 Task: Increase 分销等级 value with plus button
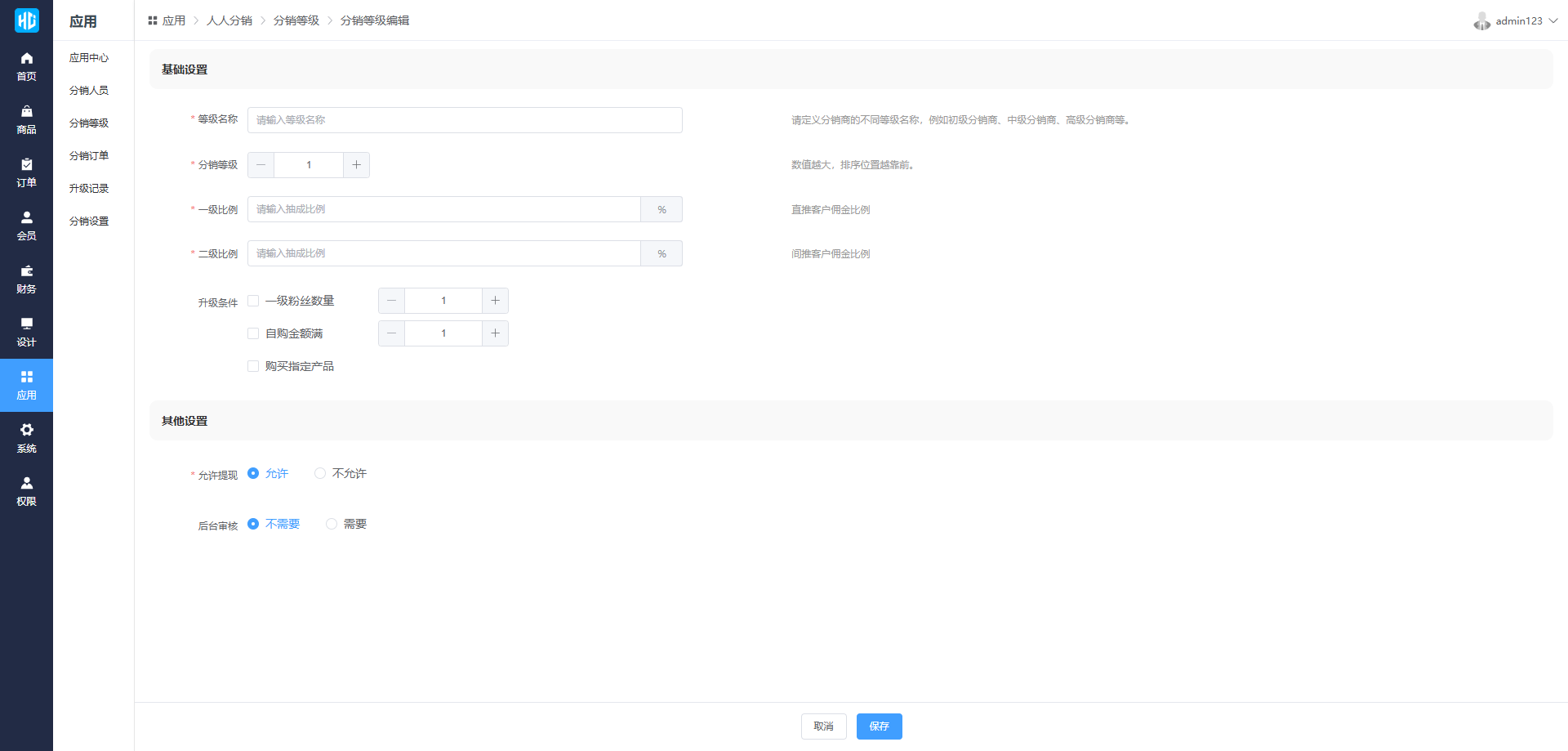pos(356,165)
